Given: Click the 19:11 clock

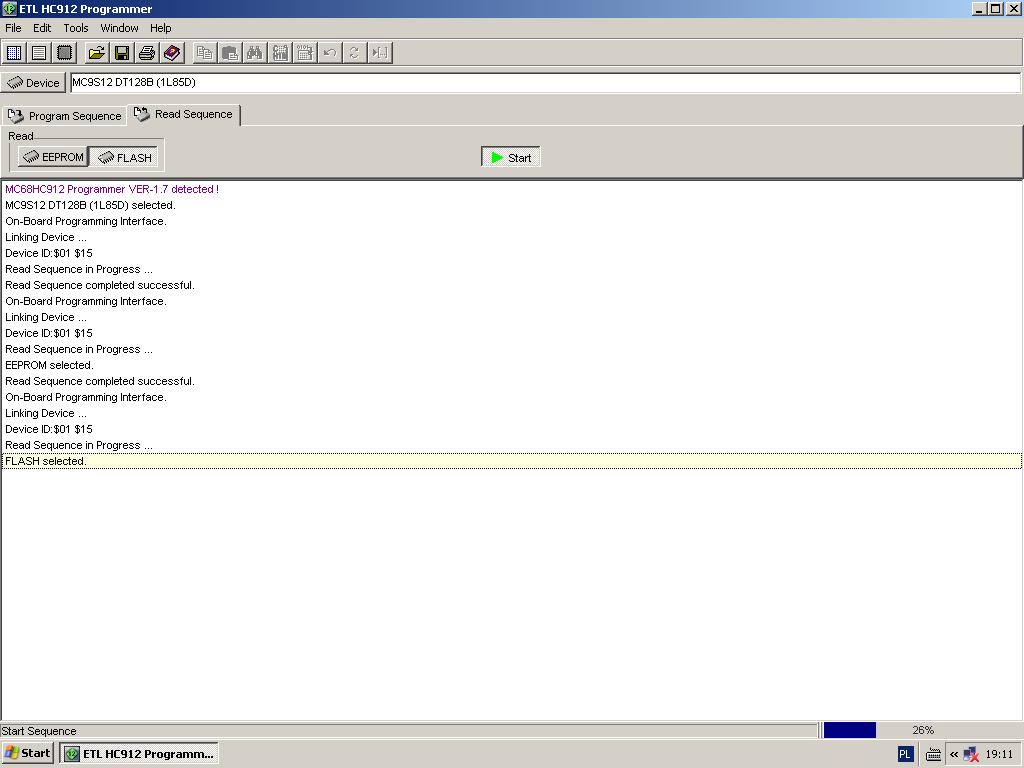Looking at the screenshot, I should (999, 754).
